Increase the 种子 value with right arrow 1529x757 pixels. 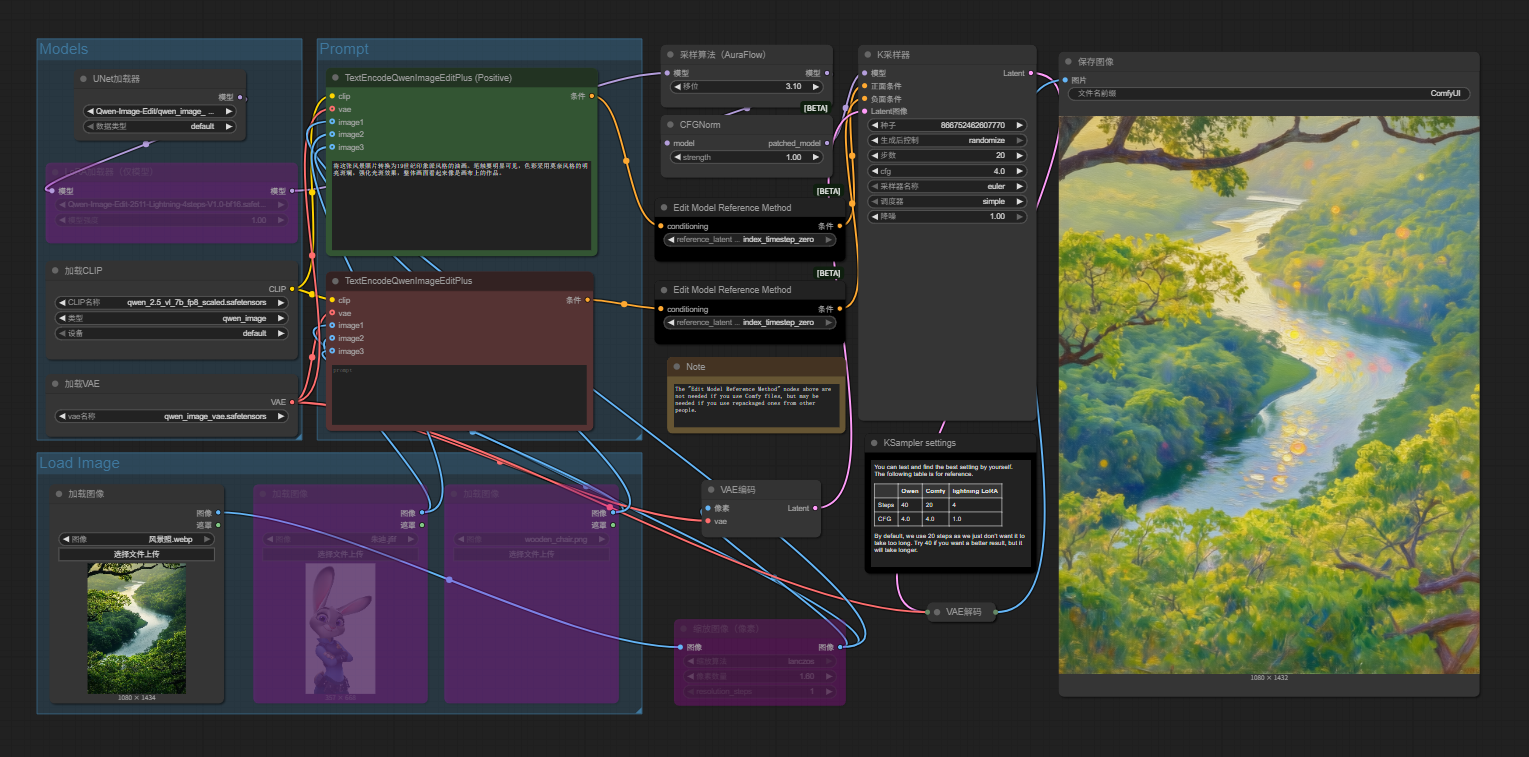point(1019,125)
